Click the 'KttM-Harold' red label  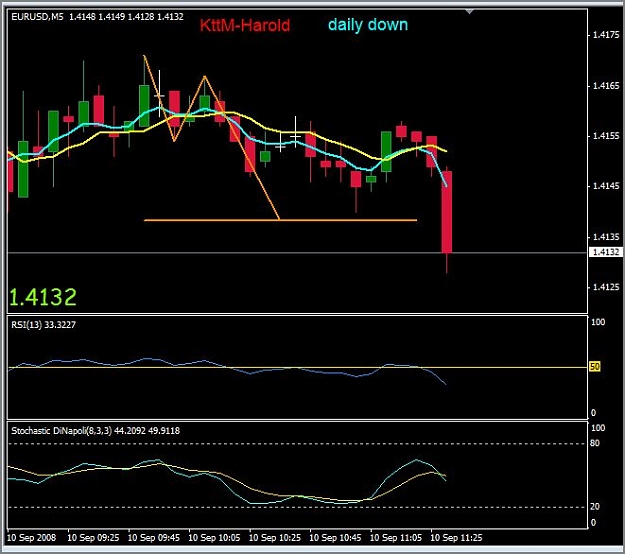pyautogui.click(x=245, y=26)
